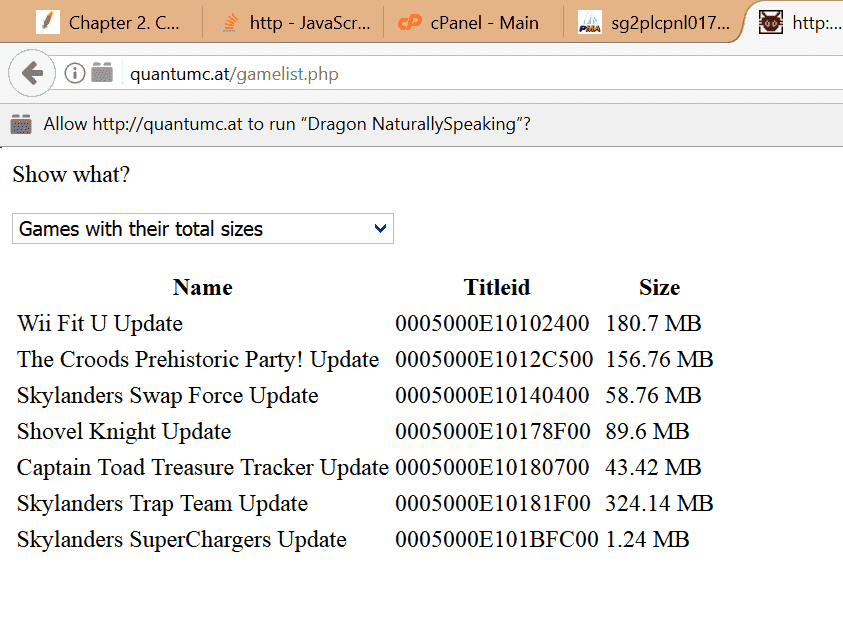Click the size value 89.6 MB
The width and height of the screenshot is (843, 633).
click(647, 431)
